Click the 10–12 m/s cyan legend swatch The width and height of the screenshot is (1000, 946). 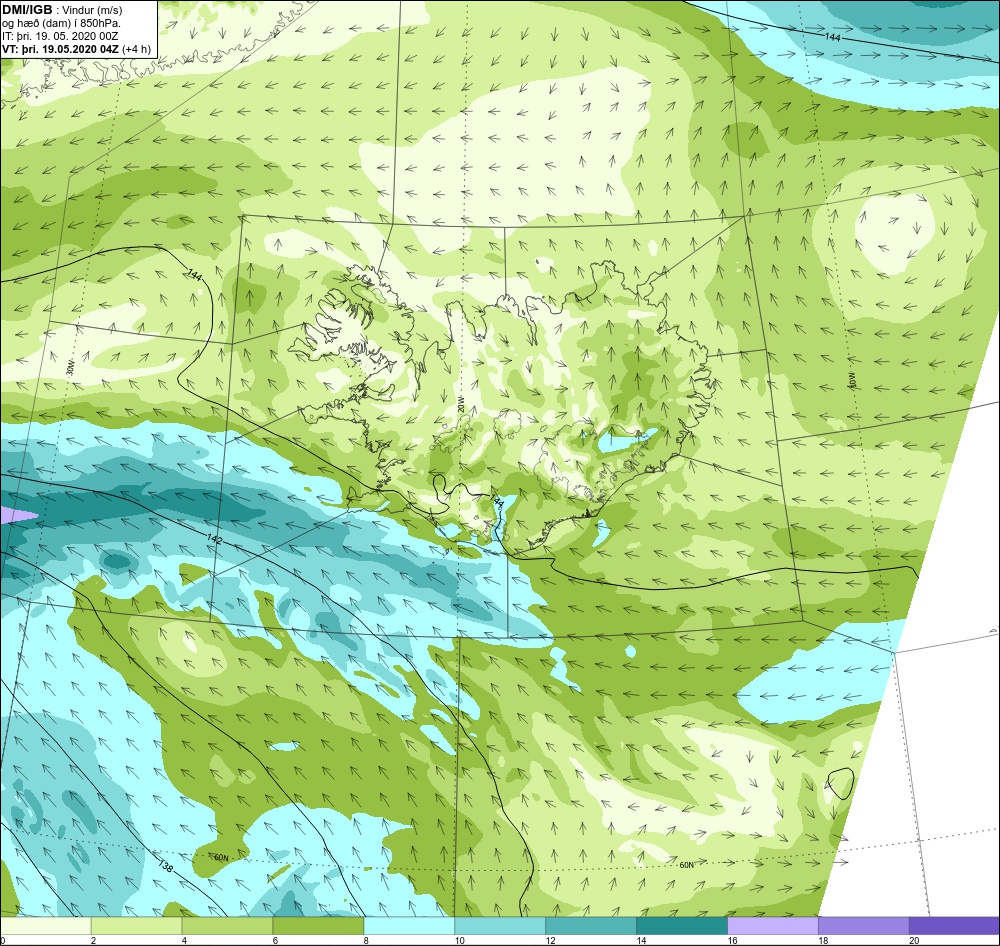(x=500, y=925)
